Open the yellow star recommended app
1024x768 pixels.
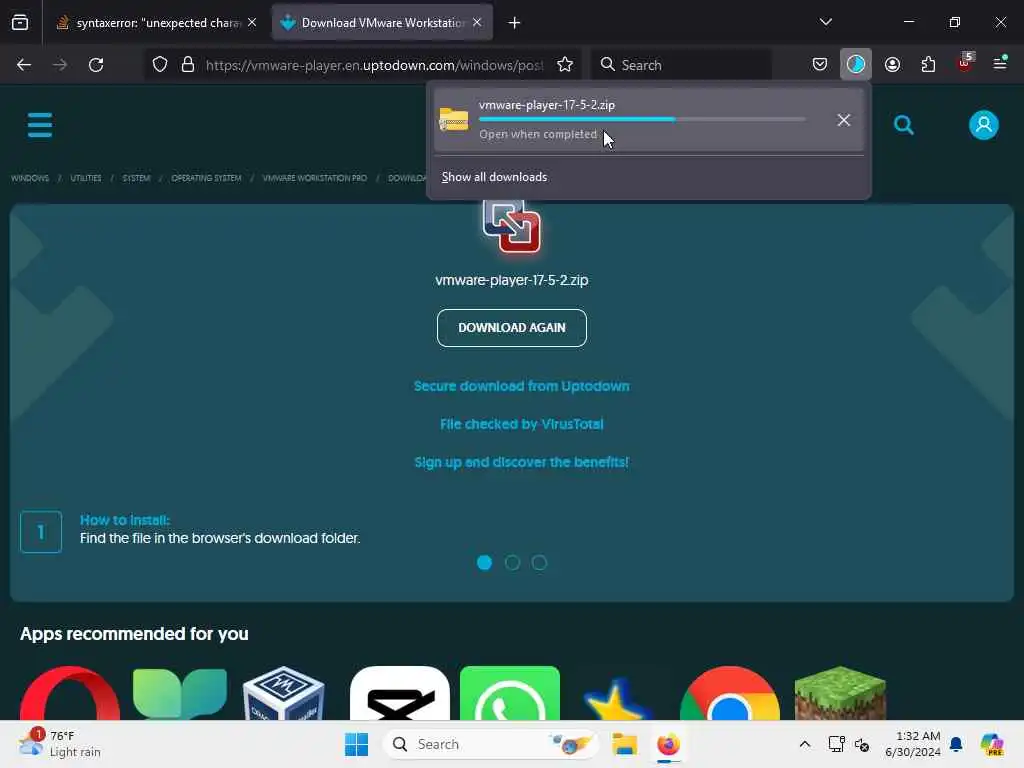[x=616, y=699]
